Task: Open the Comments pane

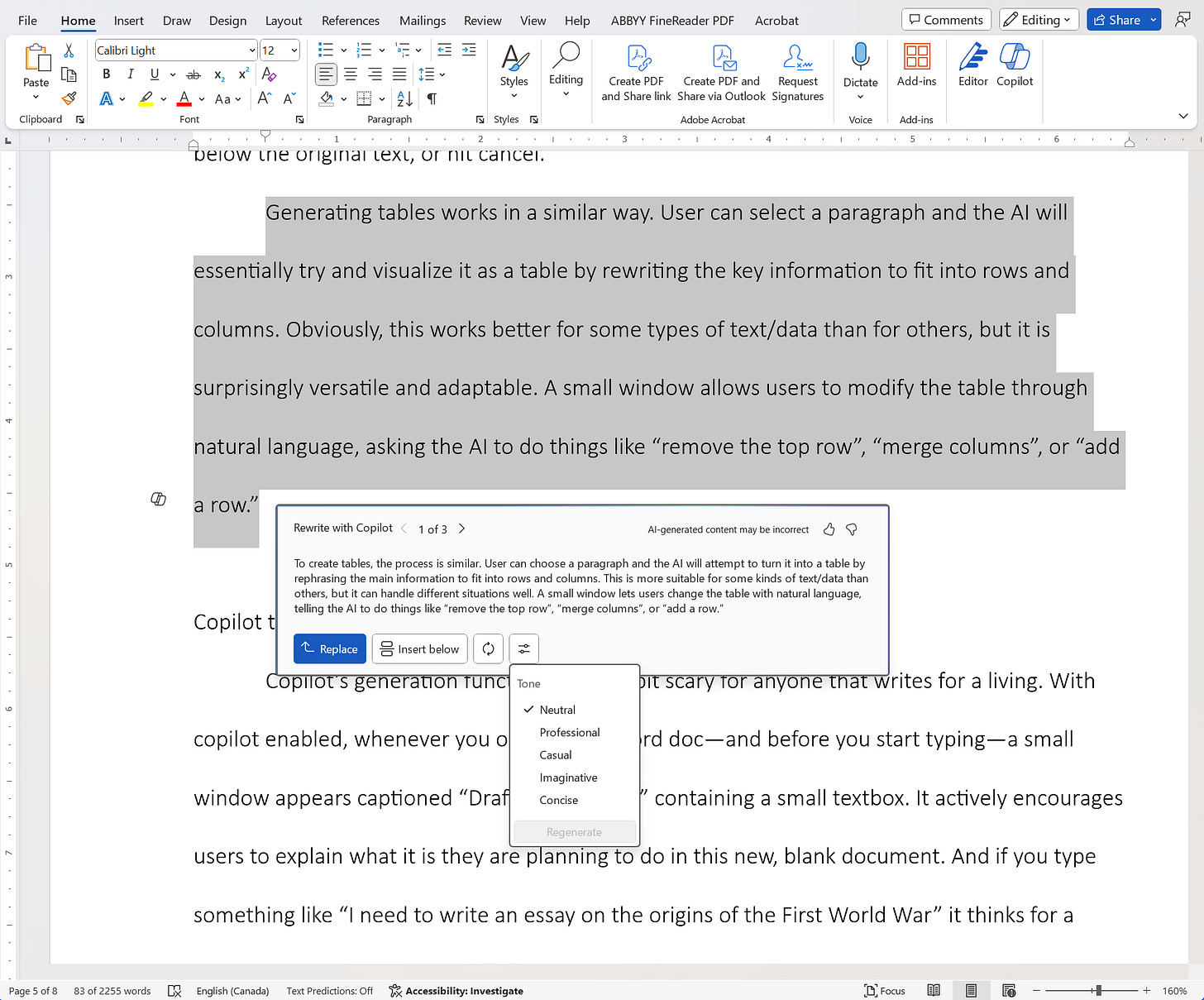Action: tap(946, 20)
